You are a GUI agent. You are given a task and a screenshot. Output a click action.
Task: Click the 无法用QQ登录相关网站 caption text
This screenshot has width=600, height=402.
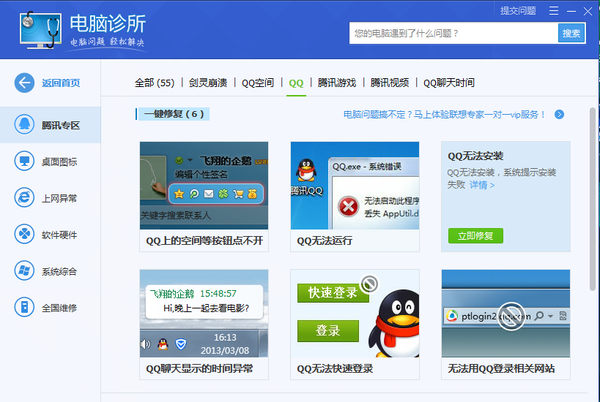501,368
